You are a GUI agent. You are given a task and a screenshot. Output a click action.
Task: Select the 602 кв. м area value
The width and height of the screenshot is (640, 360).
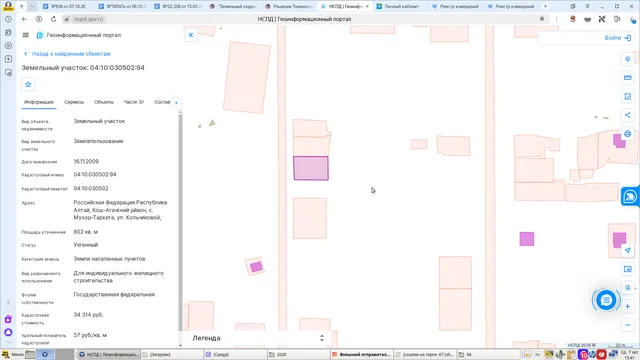[x=85, y=232]
